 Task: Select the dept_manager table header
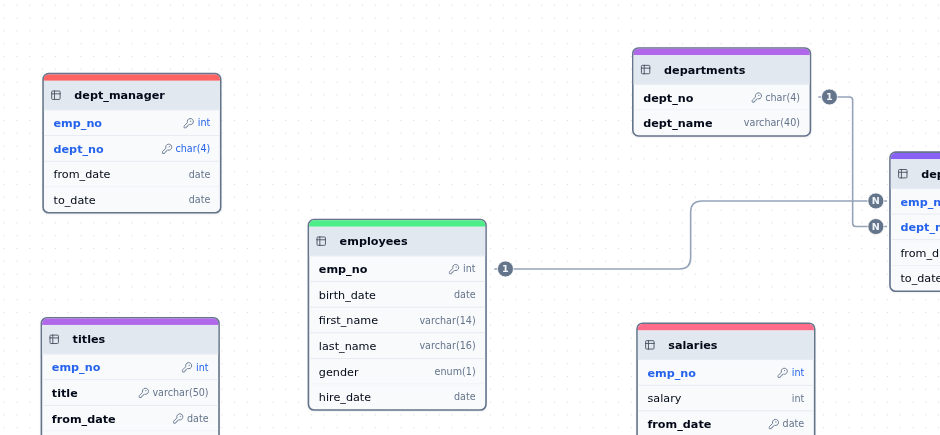(132, 95)
